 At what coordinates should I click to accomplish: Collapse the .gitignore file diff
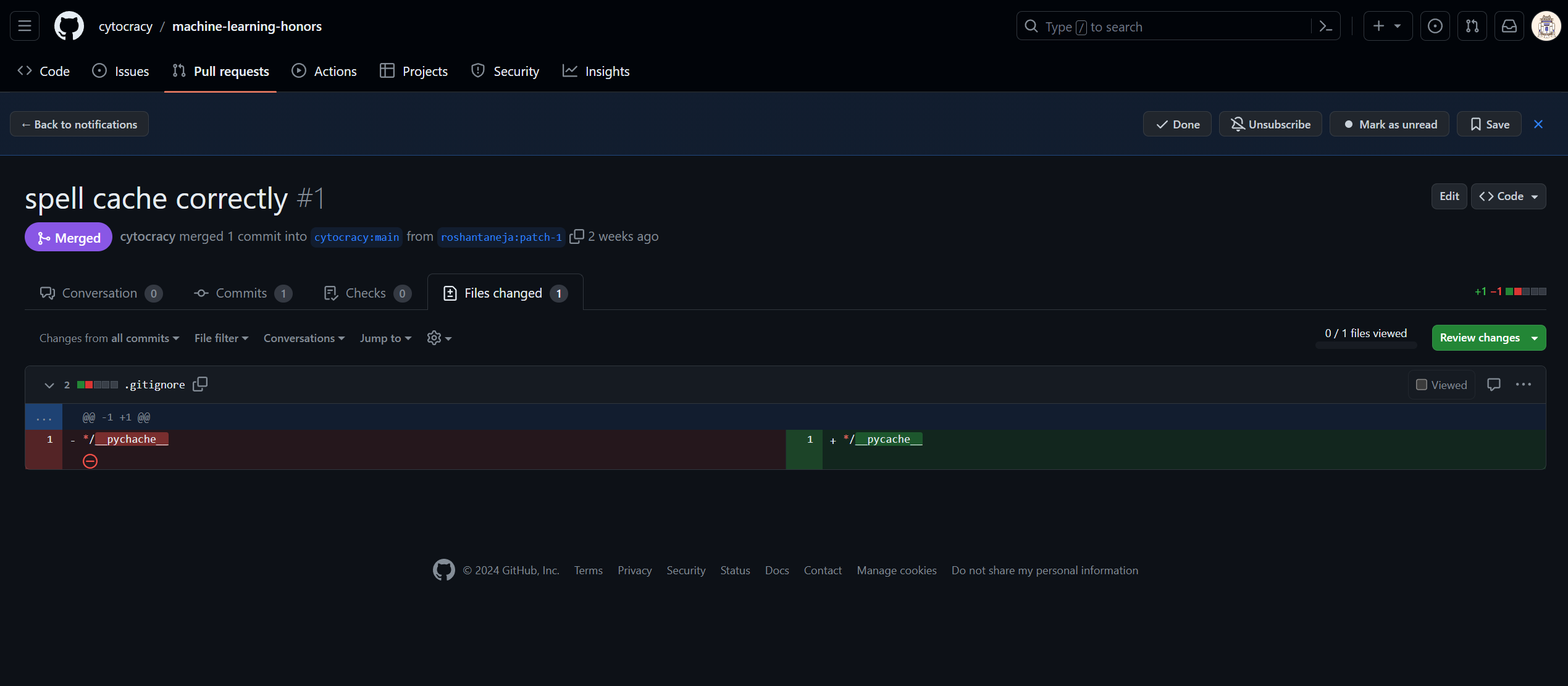tap(49, 385)
